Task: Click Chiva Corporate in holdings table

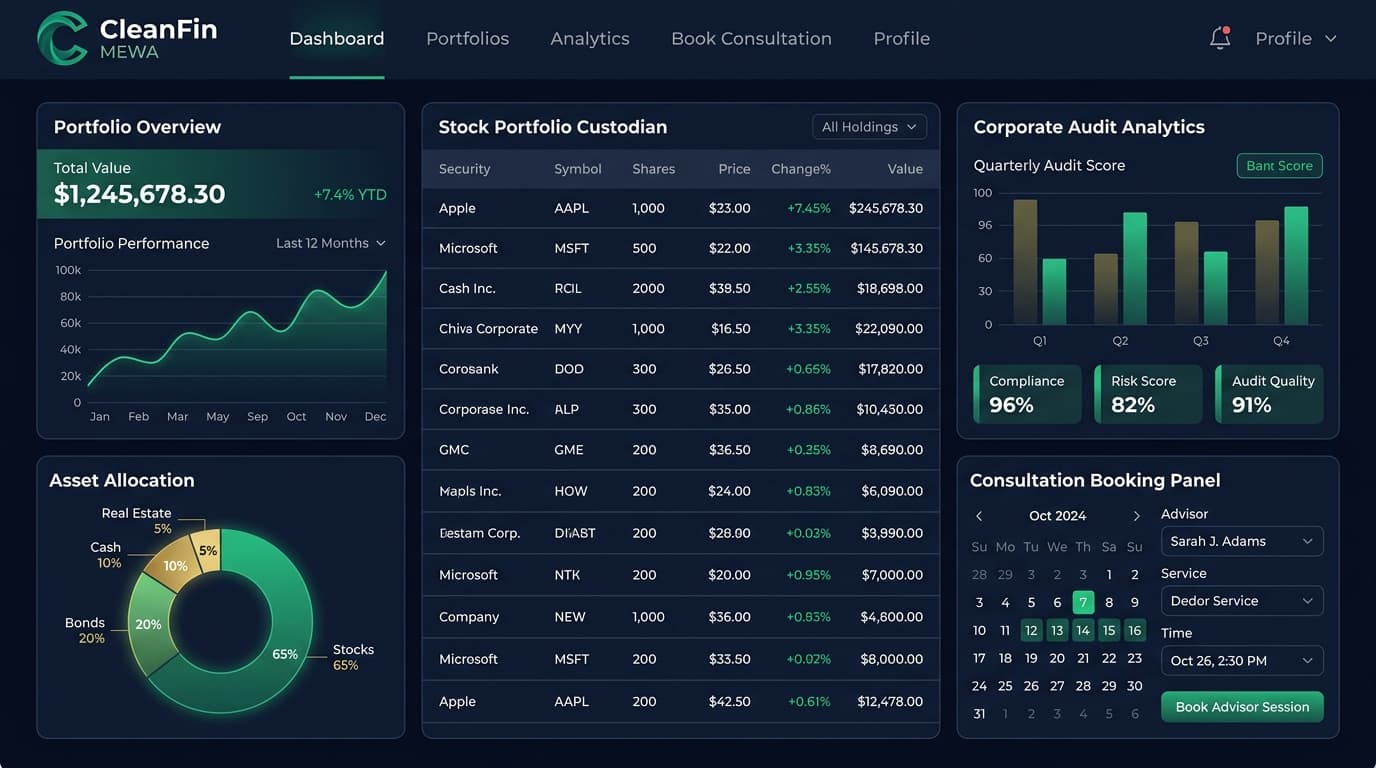Action: [x=488, y=329]
